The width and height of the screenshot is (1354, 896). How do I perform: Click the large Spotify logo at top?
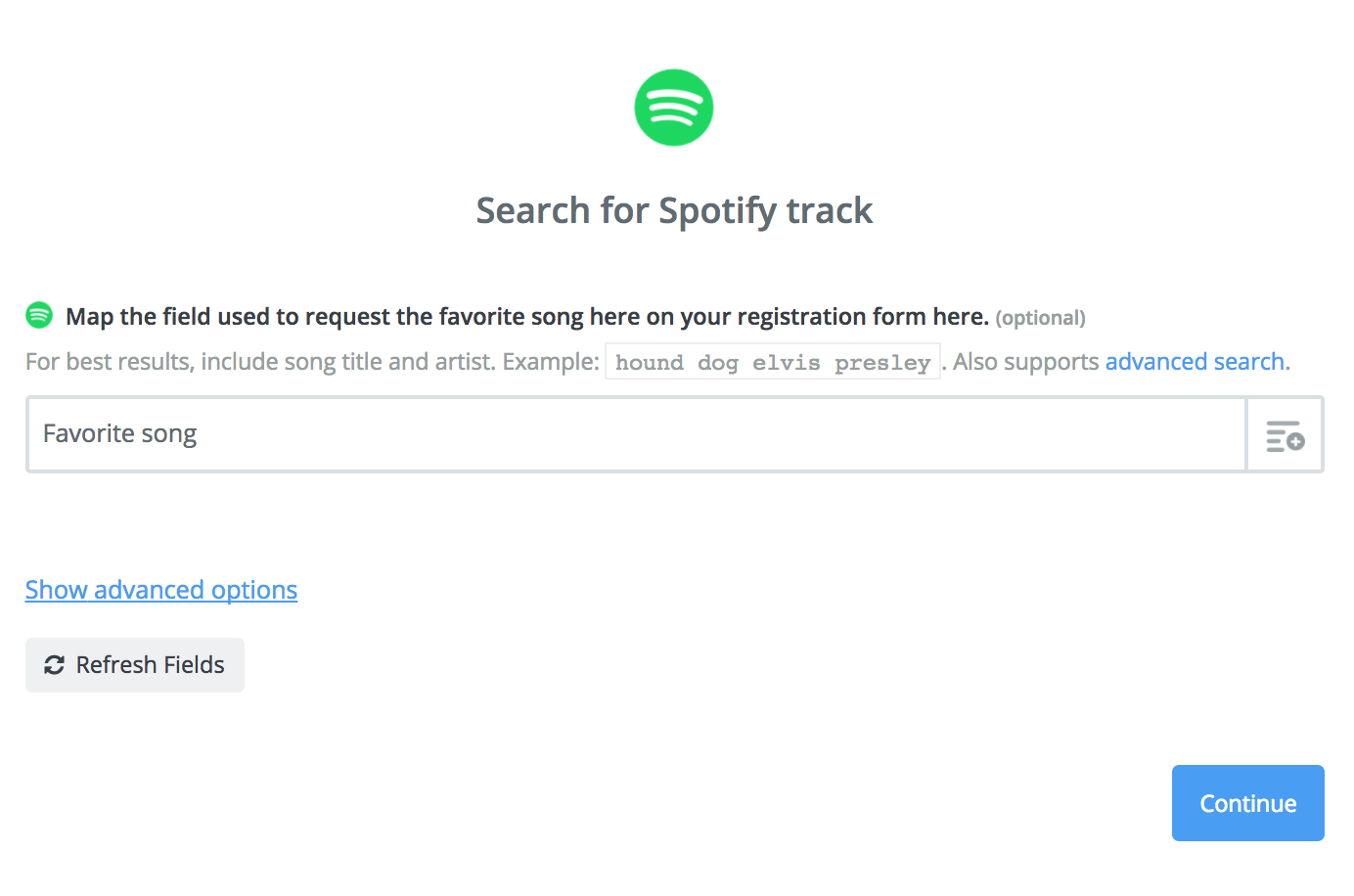pyautogui.click(x=674, y=108)
